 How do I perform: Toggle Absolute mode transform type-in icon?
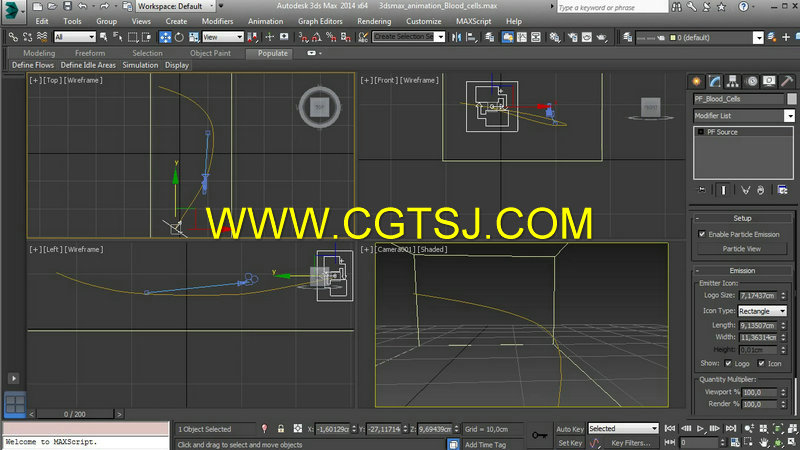point(298,429)
